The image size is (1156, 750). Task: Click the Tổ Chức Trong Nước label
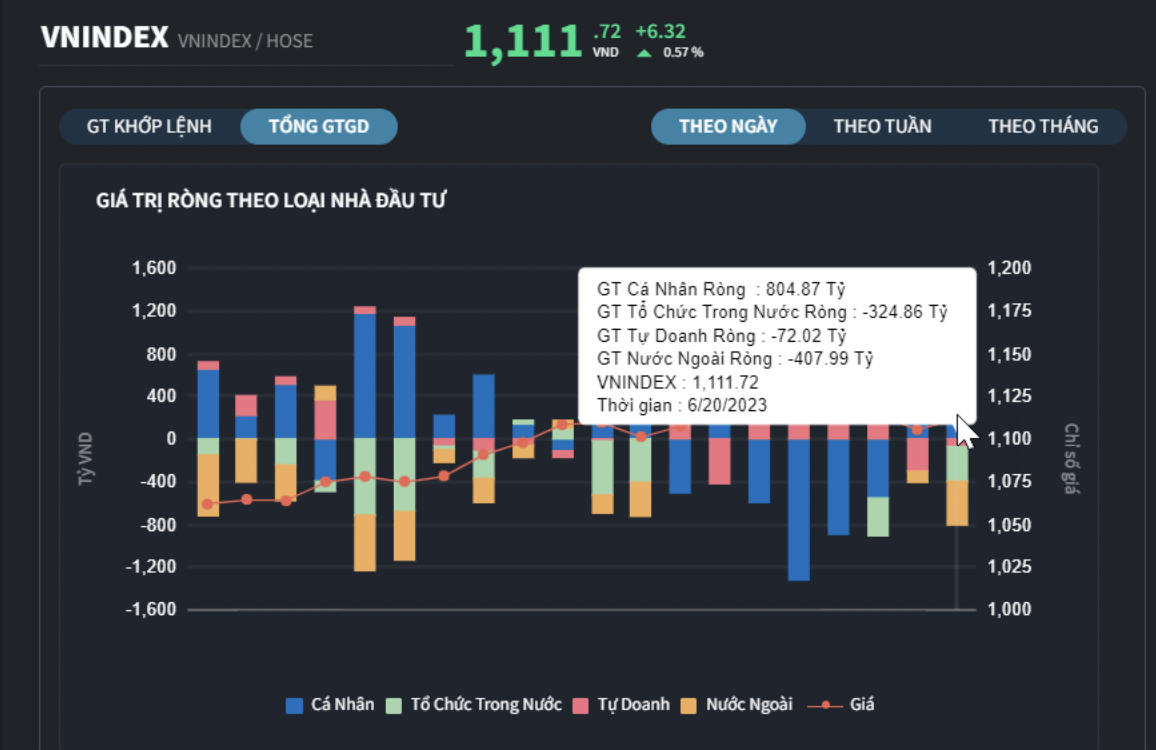(486, 705)
